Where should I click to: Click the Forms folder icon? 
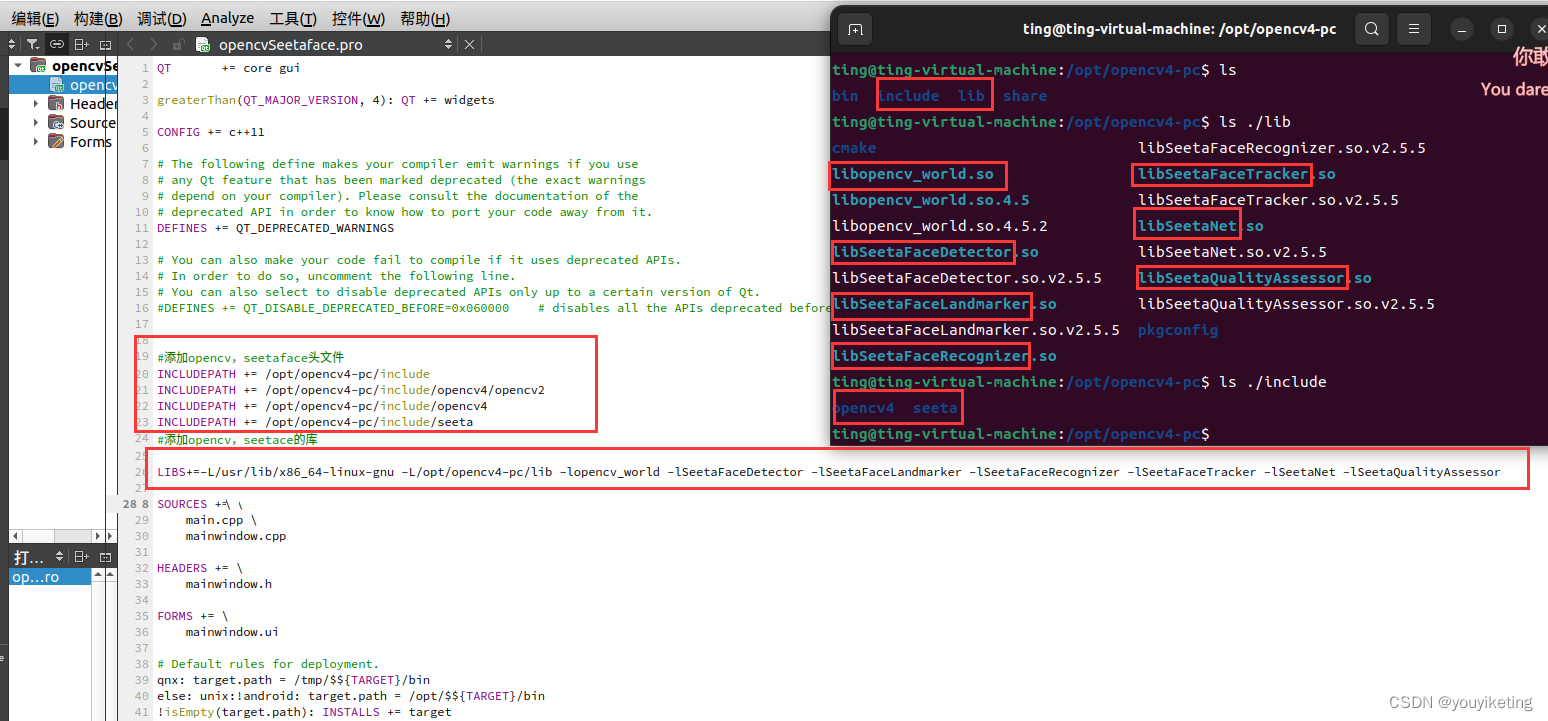[x=56, y=142]
